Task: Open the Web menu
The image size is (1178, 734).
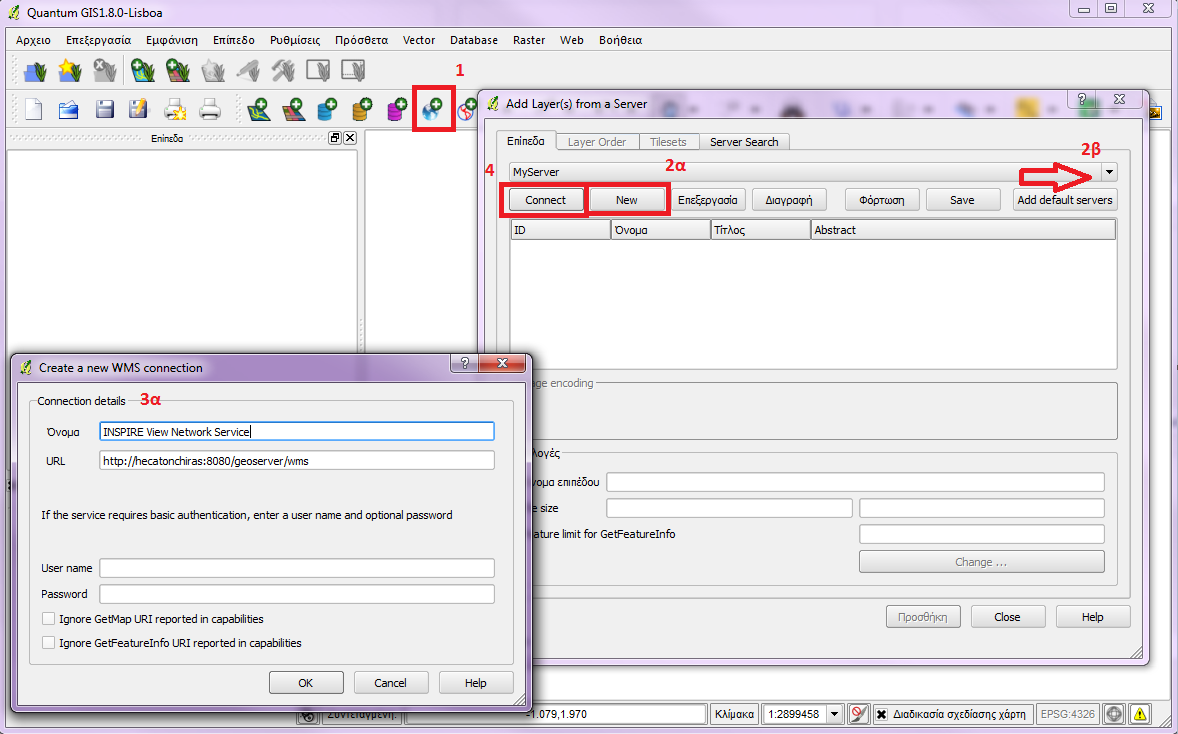Action: click(x=572, y=40)
